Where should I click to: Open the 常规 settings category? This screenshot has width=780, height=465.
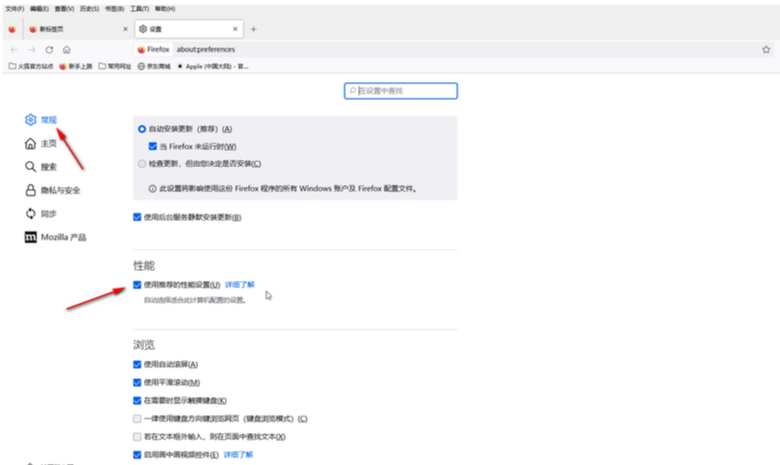tap(41, 120)
